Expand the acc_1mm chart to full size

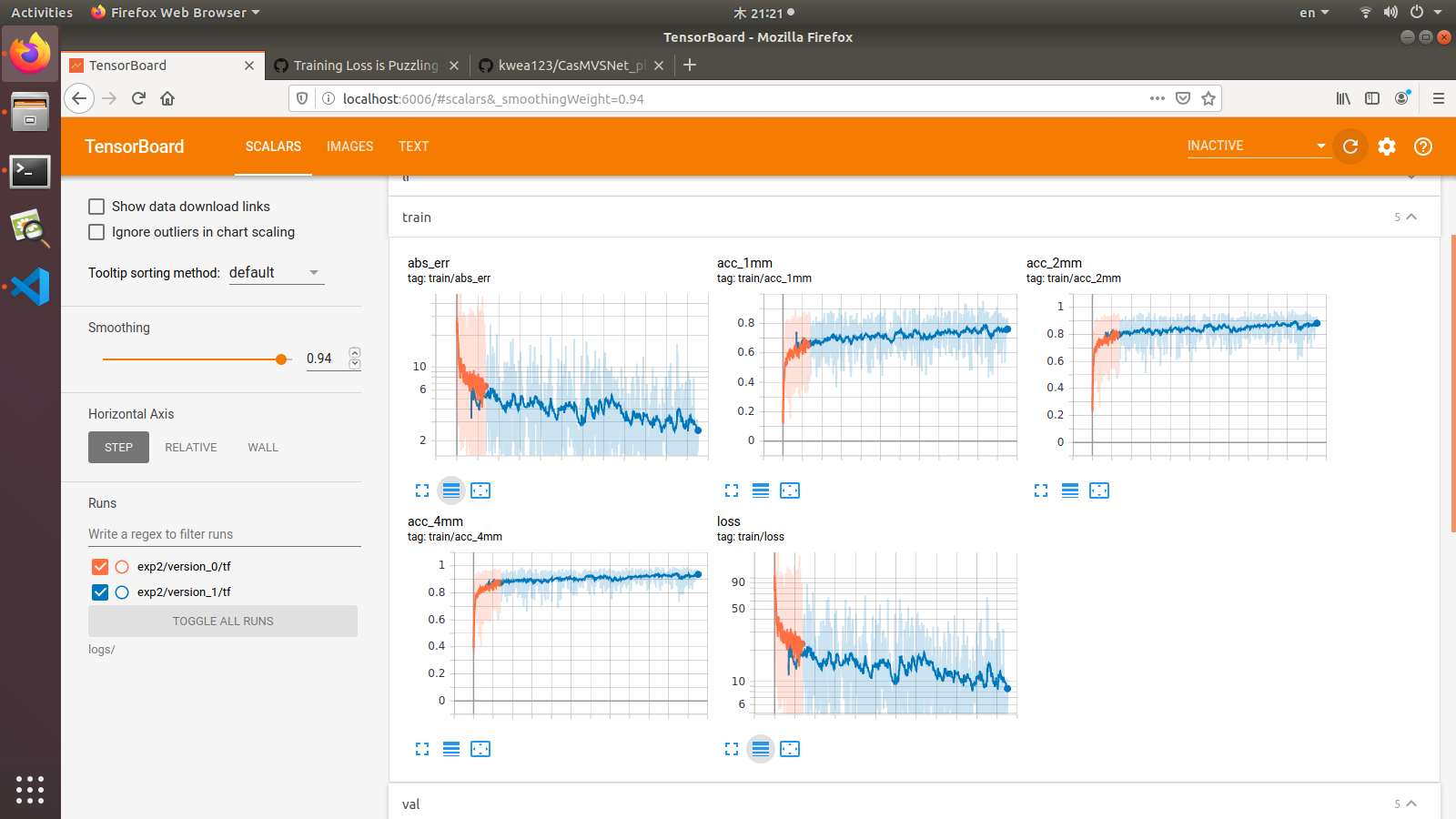pos(732,490)
